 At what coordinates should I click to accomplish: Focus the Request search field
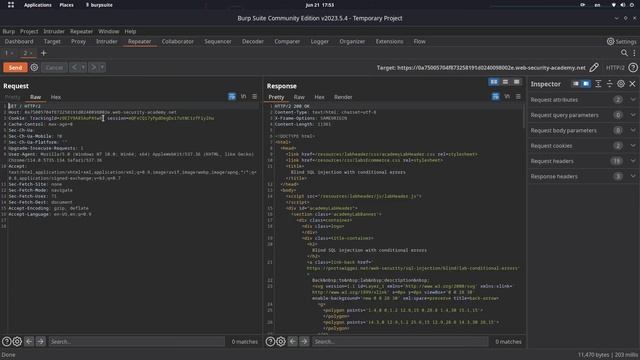click(x=136, y=341)
